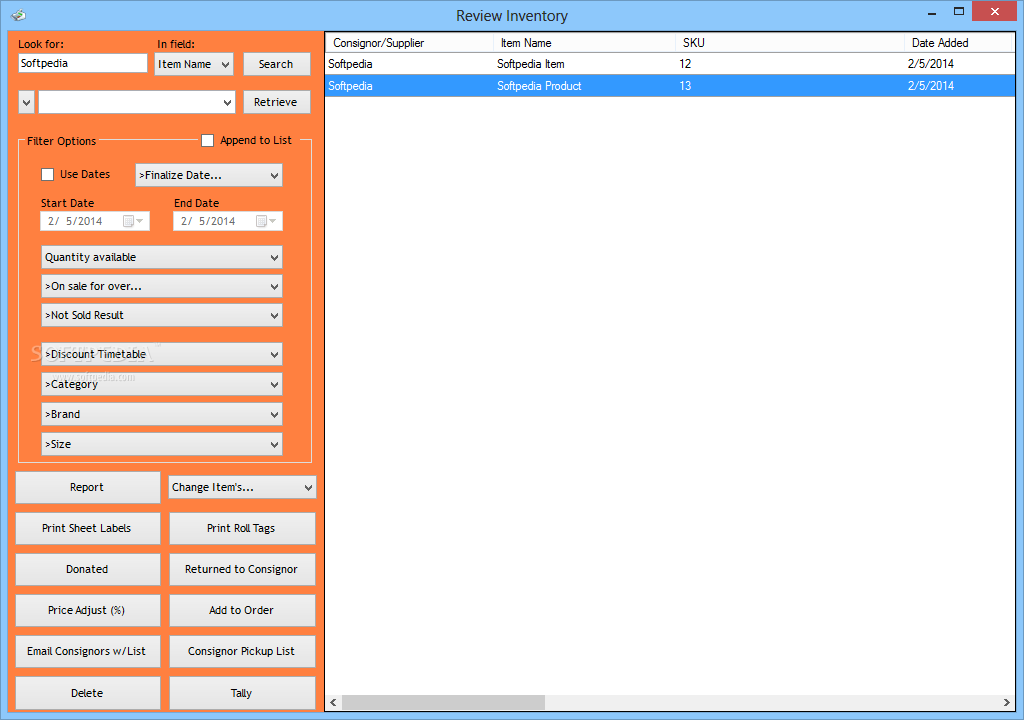
Task: Open the >Category filter dropdown
Action: (162, 384)
